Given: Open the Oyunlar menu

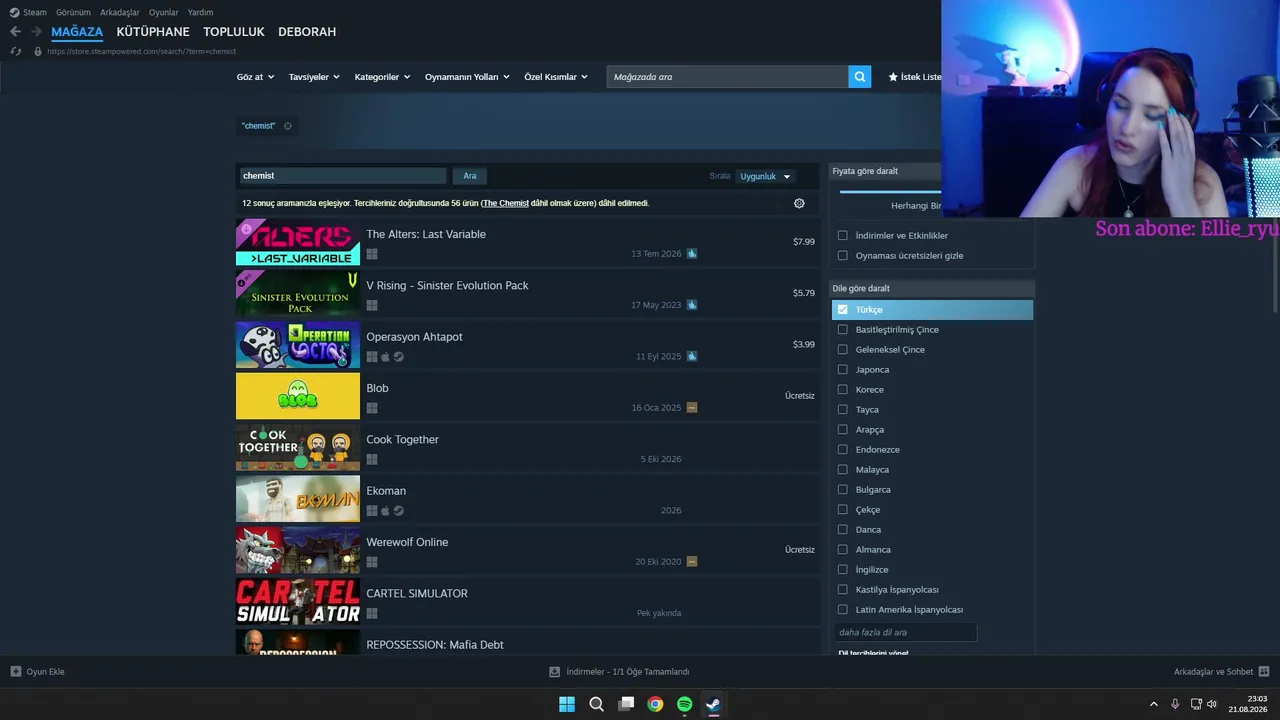Looking at the screenshot, I should pyautogui.click(x=164, y=13).
